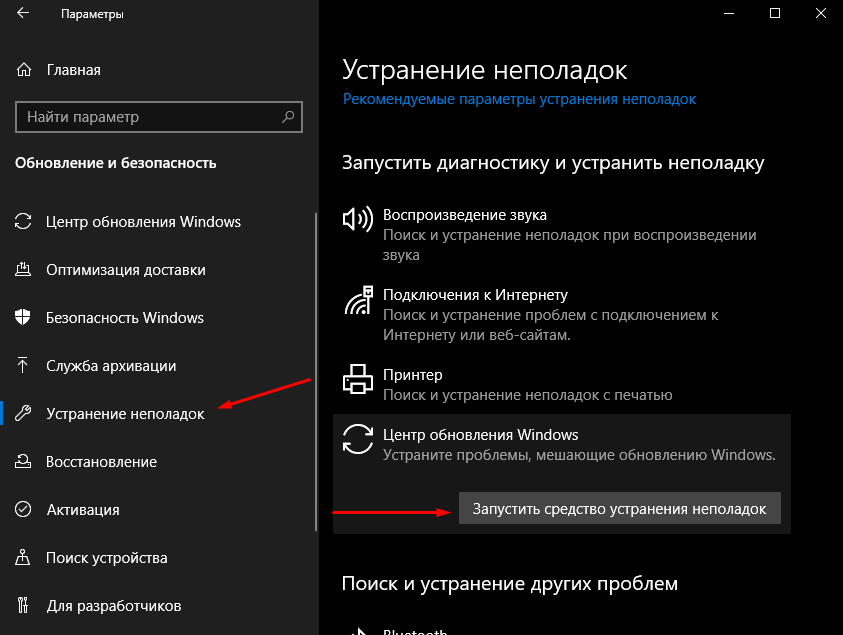Select Воспроизведение звука troubleshooter
The height and width of the screenshot is (635, 843).
tap(465, 215)
